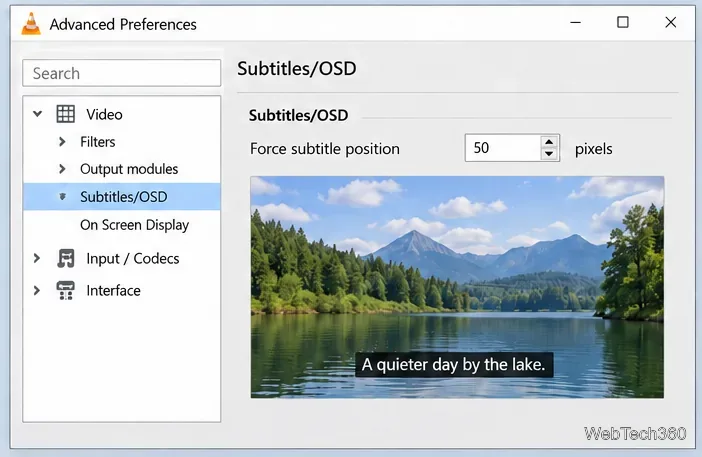Increase the subtitle position value
Image resolution: width=702 pixels, height=457 pixels.
click(x=549, y=141)
